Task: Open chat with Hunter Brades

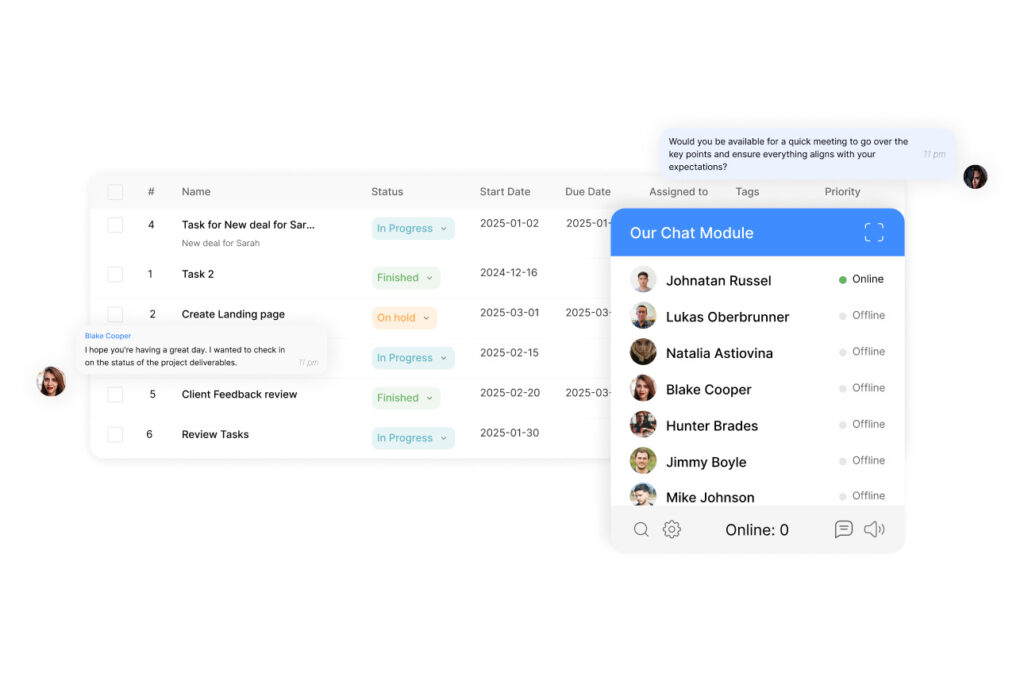Action: click(x=711, y=426)
